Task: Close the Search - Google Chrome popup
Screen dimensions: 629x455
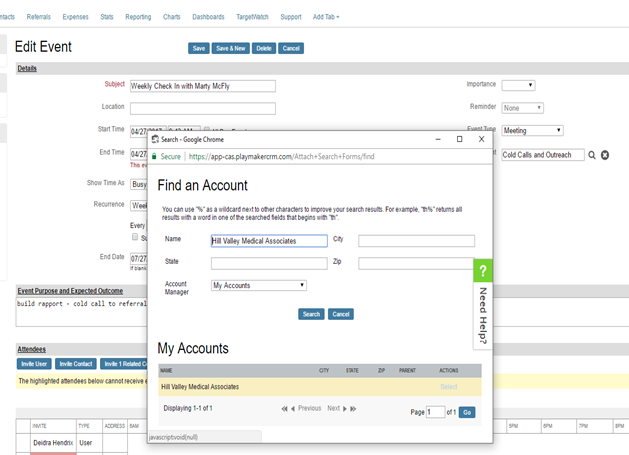Action: pos(481,139)
